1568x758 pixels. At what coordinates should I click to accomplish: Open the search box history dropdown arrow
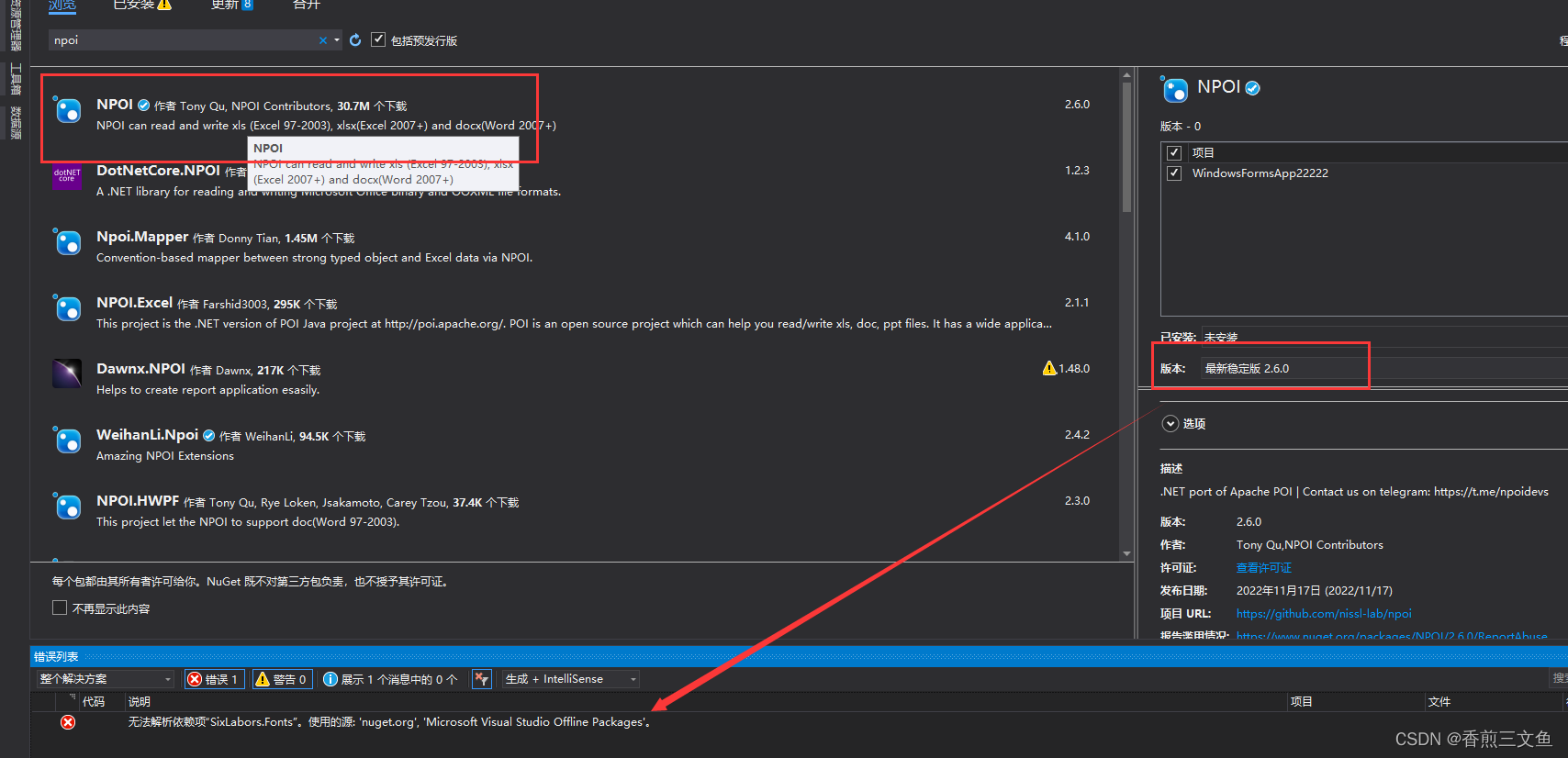pyautogui.click(x=337, y=39)
